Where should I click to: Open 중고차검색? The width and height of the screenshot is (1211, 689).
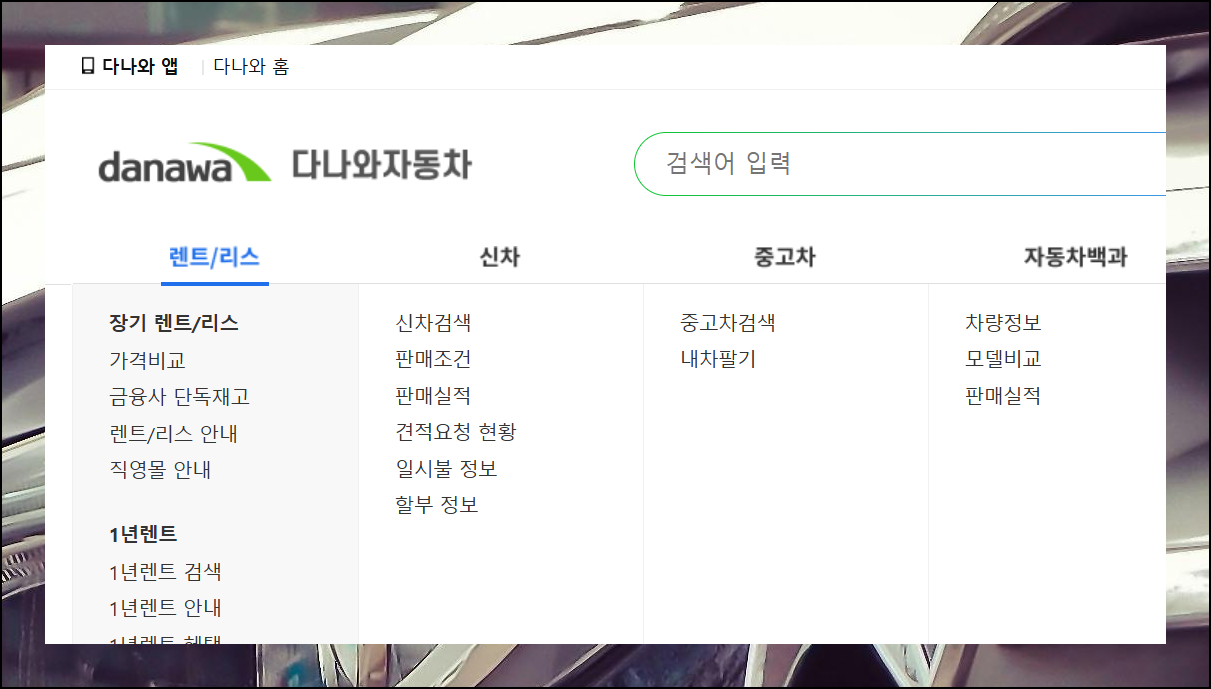tap(728, 323)
